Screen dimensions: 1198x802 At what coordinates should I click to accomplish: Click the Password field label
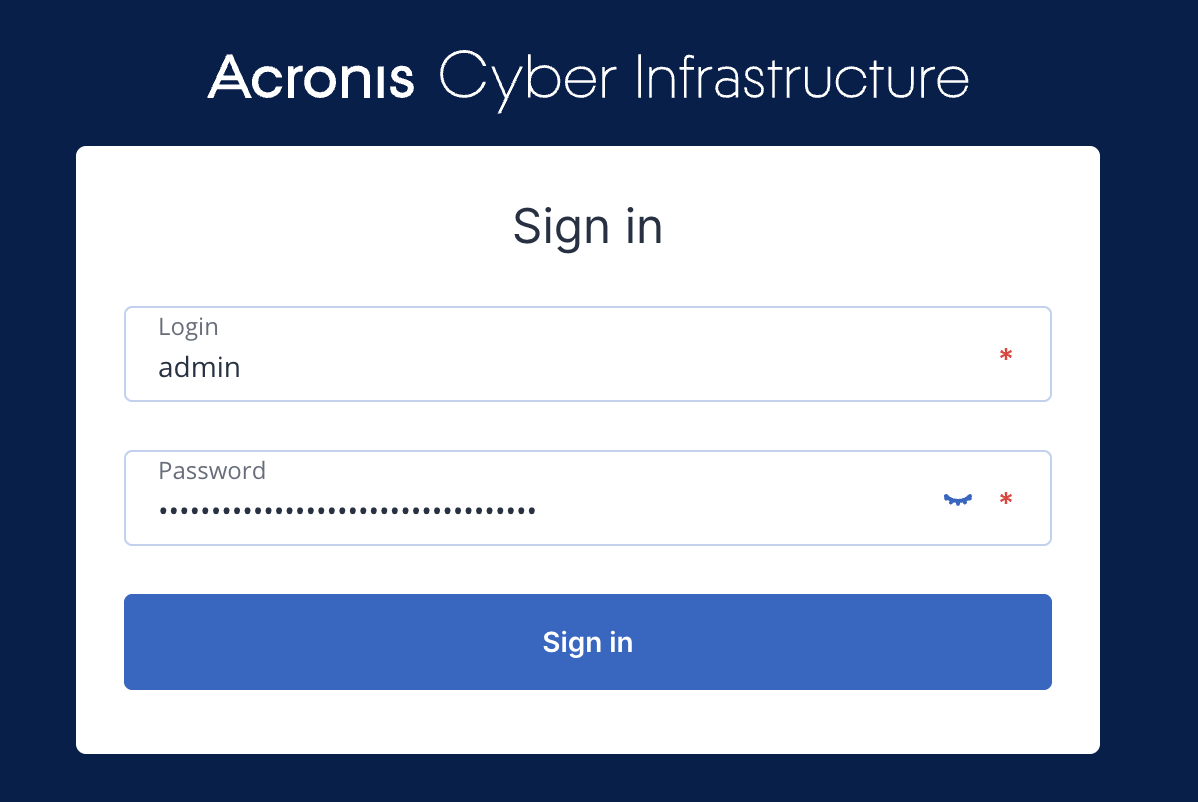pos(212,470)
